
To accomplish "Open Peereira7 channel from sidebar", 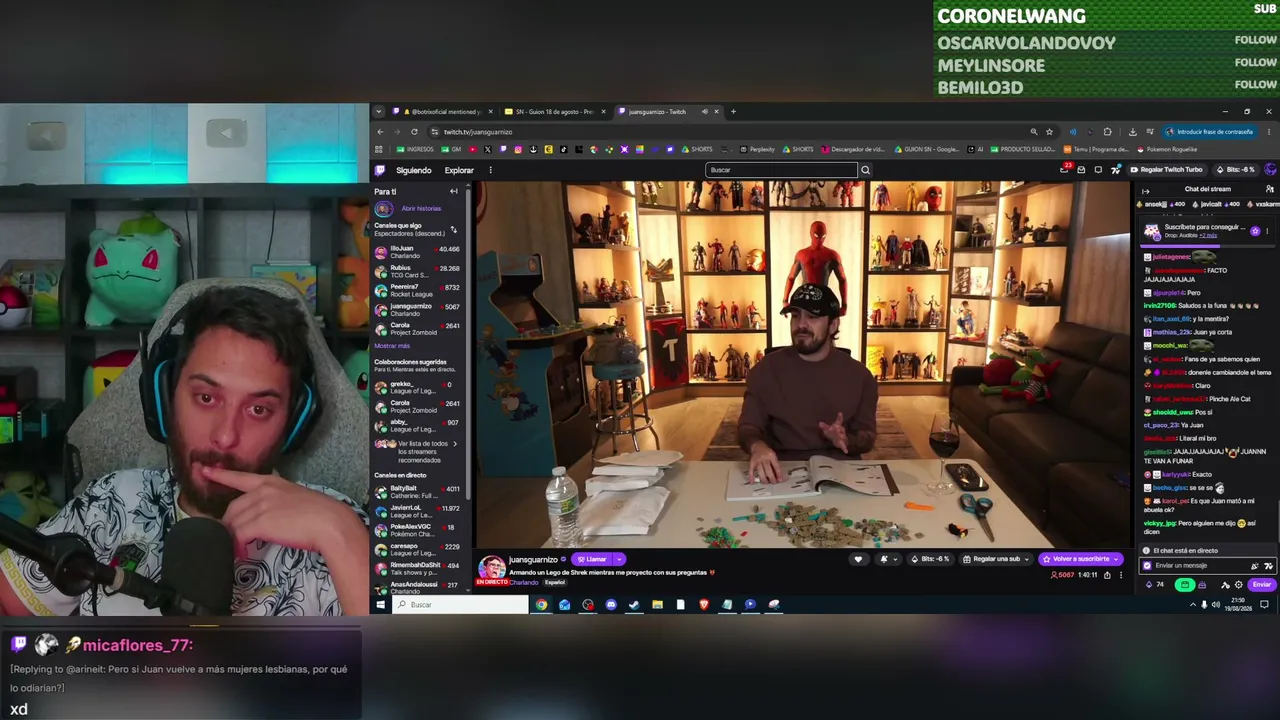I will (417, 290).
